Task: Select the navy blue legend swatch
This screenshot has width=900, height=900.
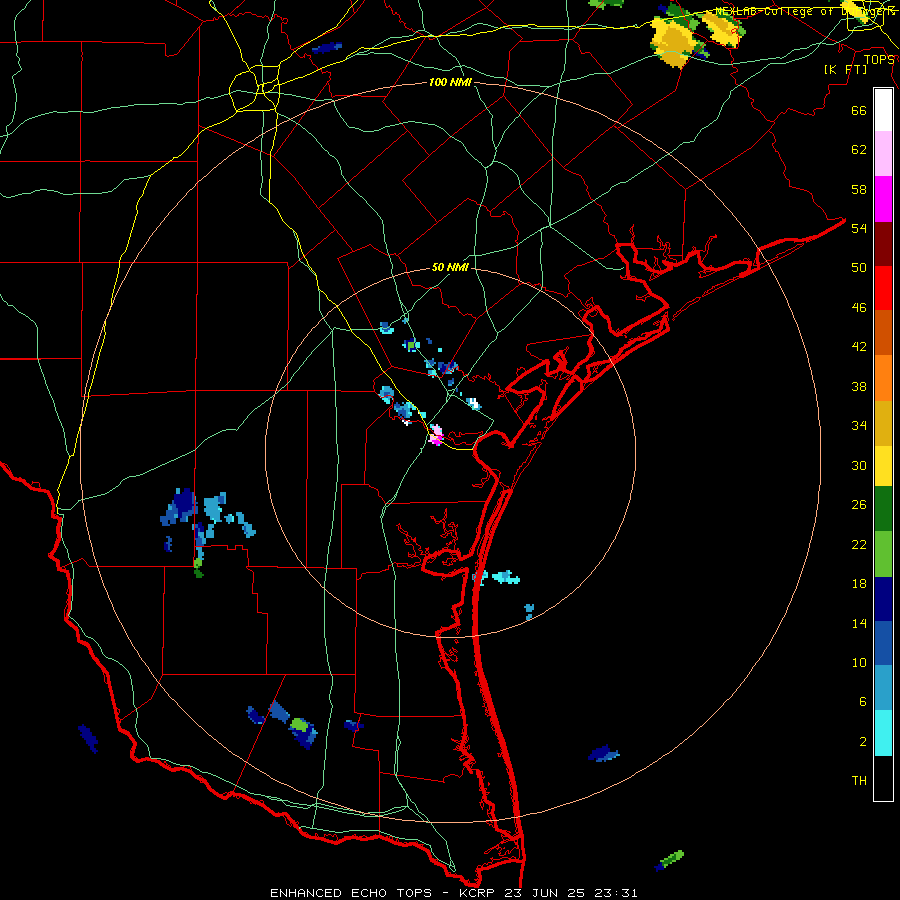Action: click(883, 599)
